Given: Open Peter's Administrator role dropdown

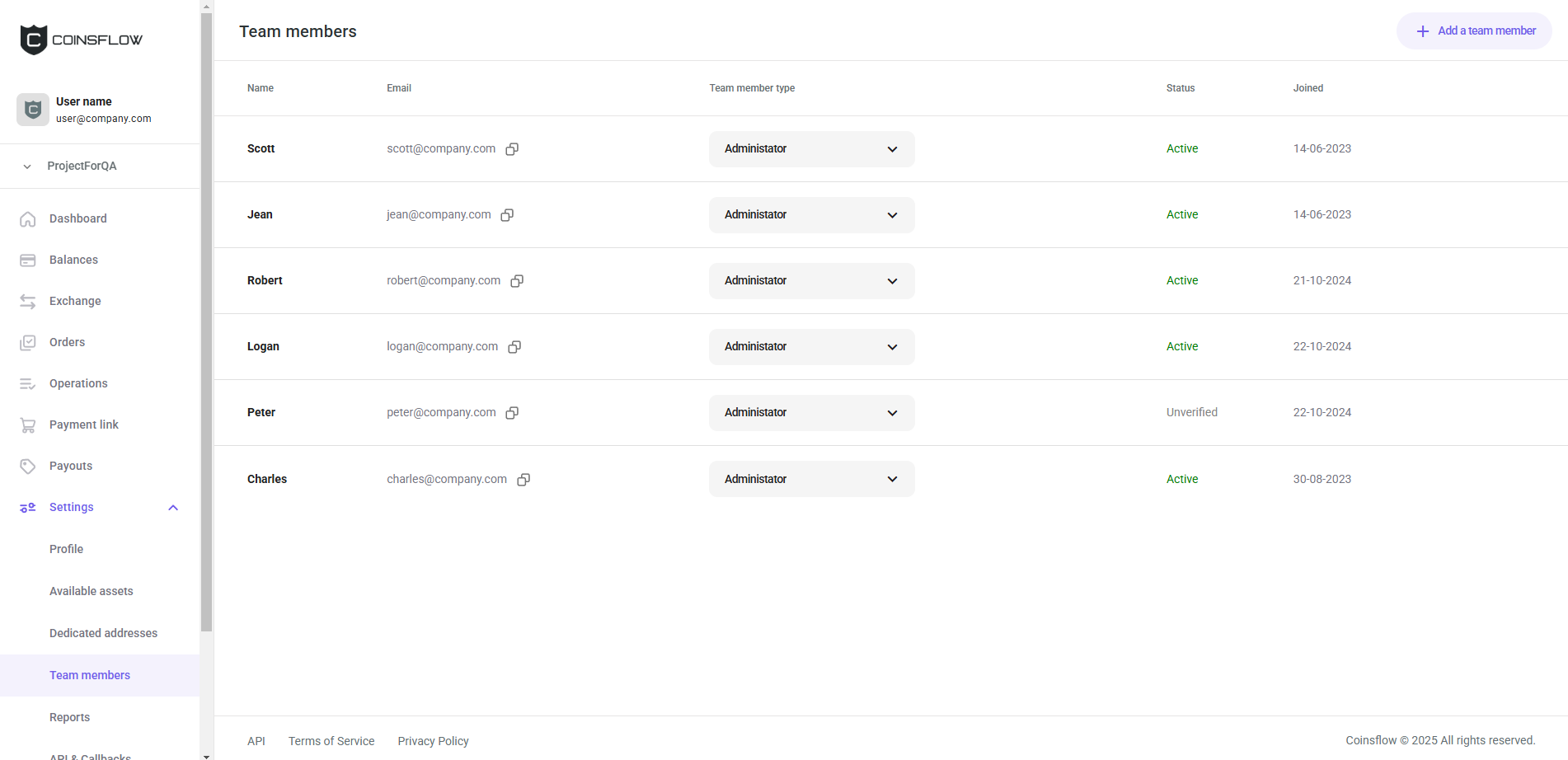Looking at the screenshot, I should pyautogui.click(x=811, y=413).
